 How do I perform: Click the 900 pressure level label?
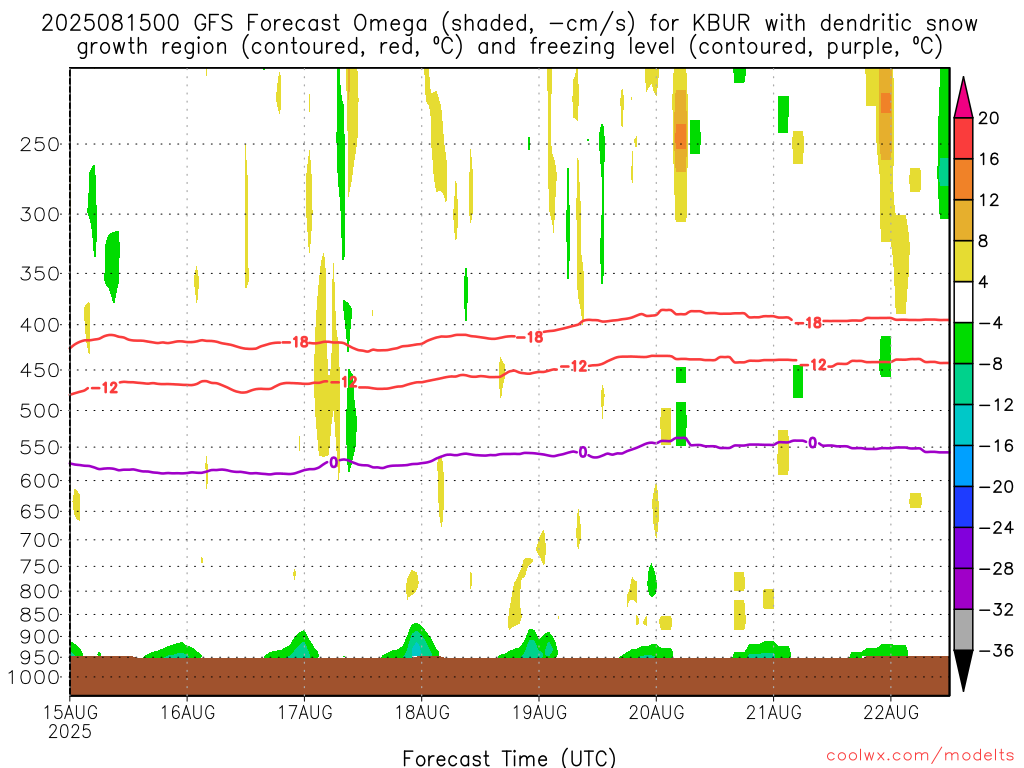point(40,637)
